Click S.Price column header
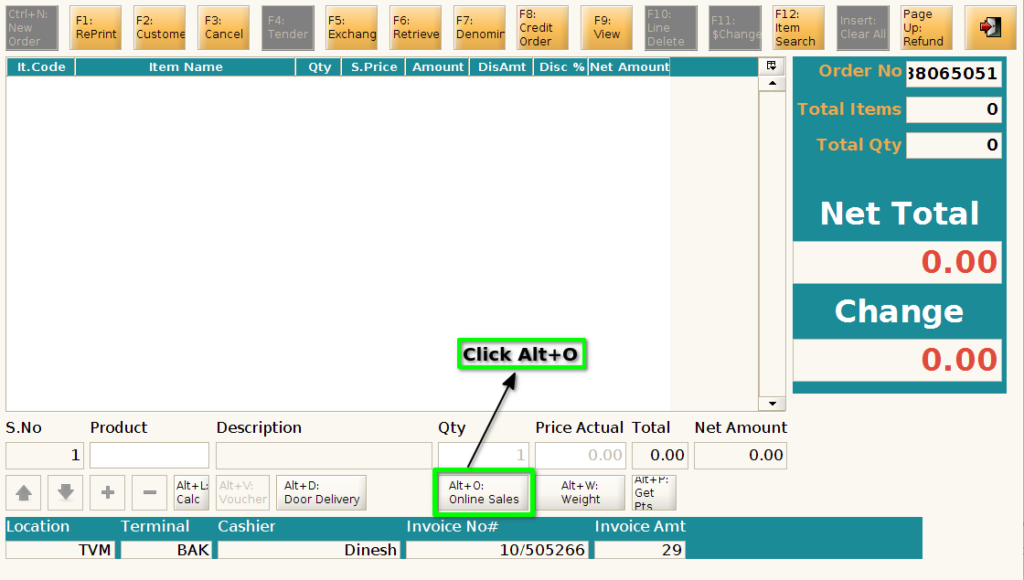The height and width of the screenshot is (580, 1024). [374, 67]
